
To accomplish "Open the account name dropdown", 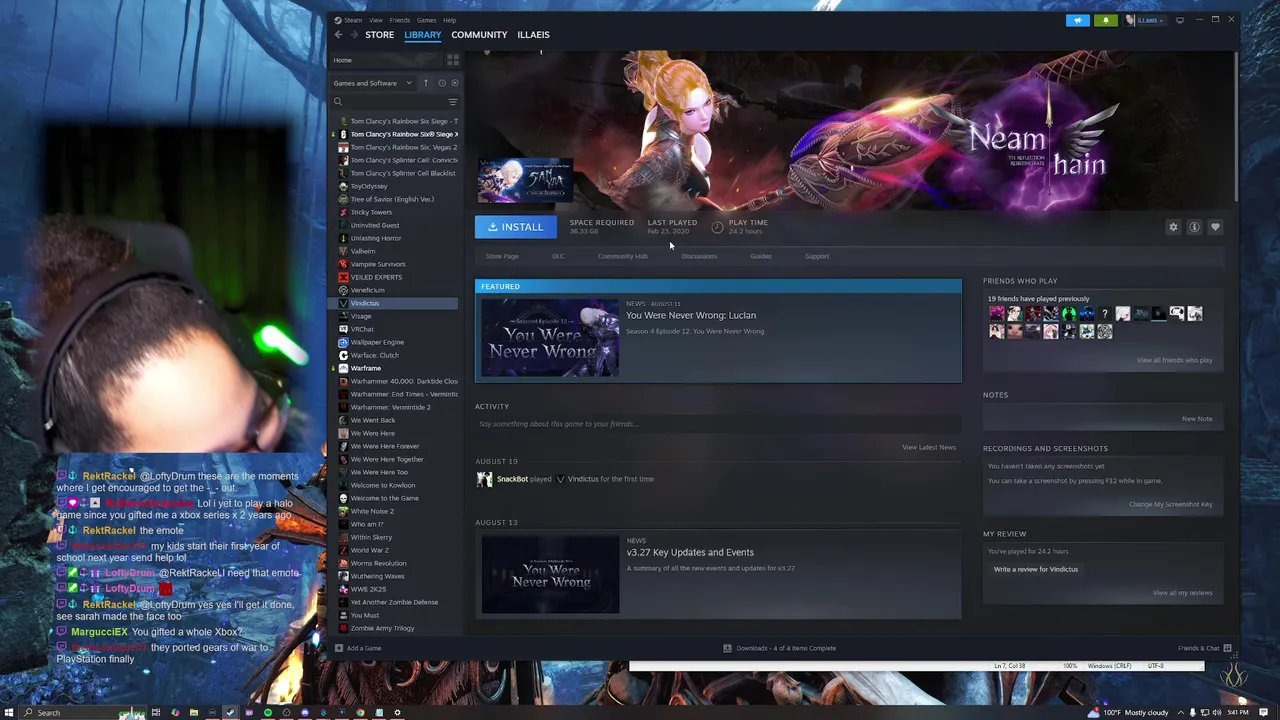I will pyautogui.click(x=1144, y=20).
